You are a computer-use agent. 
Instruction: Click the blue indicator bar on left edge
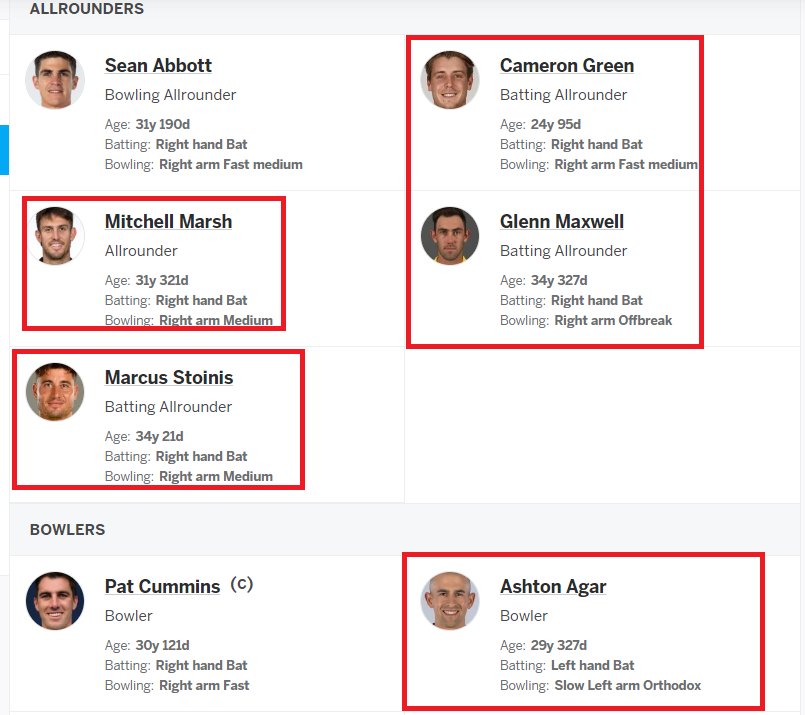tap(4, 150)
